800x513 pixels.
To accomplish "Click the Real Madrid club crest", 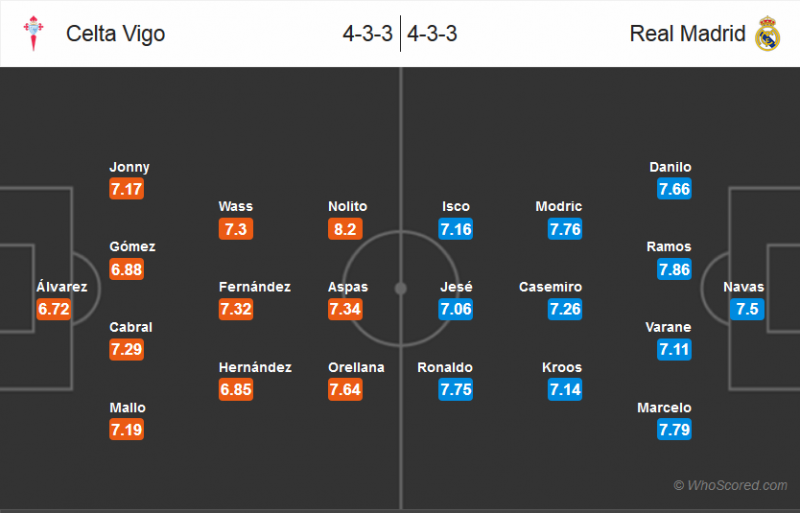I will (767, 34).
